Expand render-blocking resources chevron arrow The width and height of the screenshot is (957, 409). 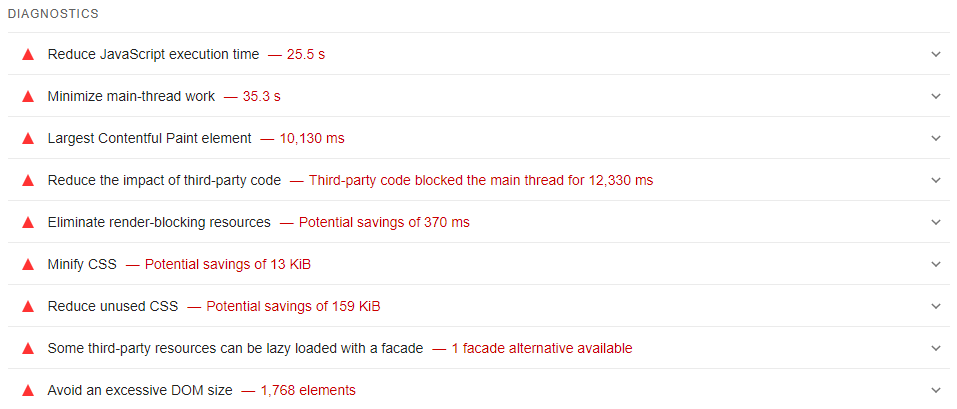(936, 222)
